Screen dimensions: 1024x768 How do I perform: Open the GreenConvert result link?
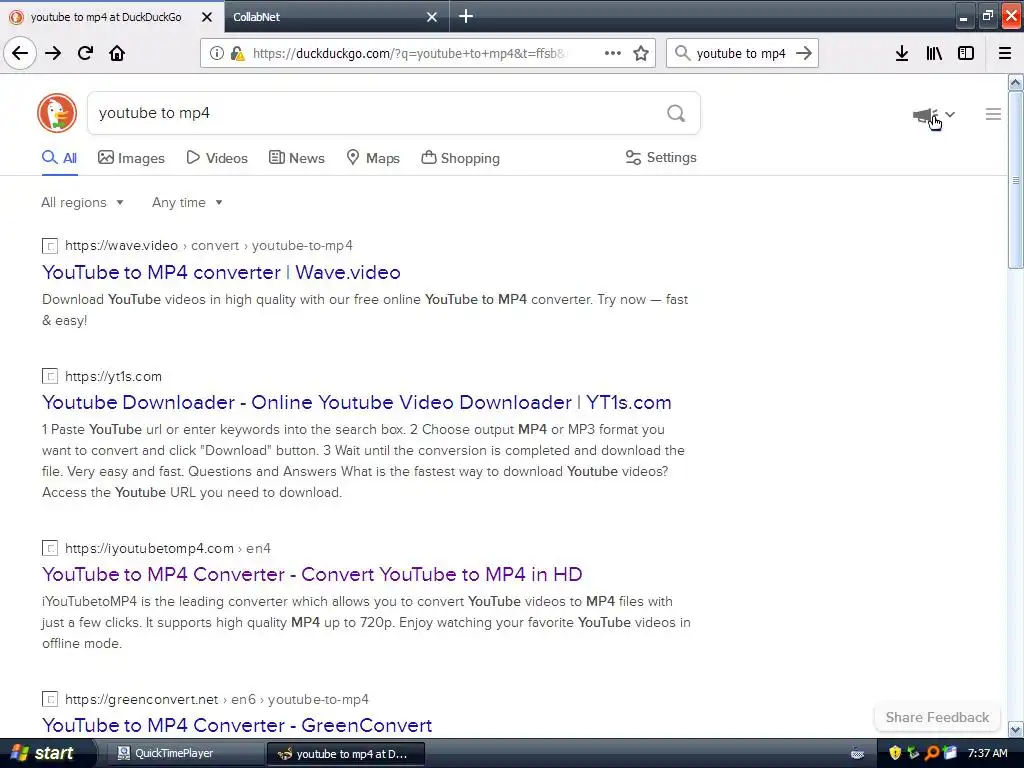pos(237,725)
